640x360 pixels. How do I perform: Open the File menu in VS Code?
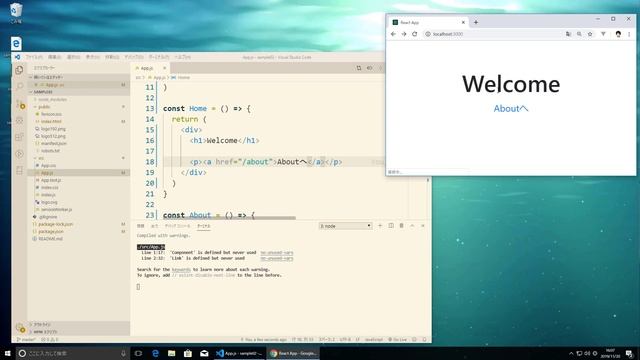click(34, 57)
